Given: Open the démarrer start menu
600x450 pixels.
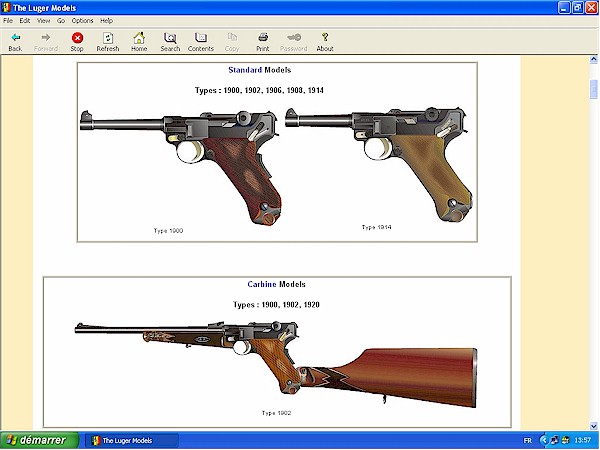Looking at the screenshot, I should [x=39, y=440].
